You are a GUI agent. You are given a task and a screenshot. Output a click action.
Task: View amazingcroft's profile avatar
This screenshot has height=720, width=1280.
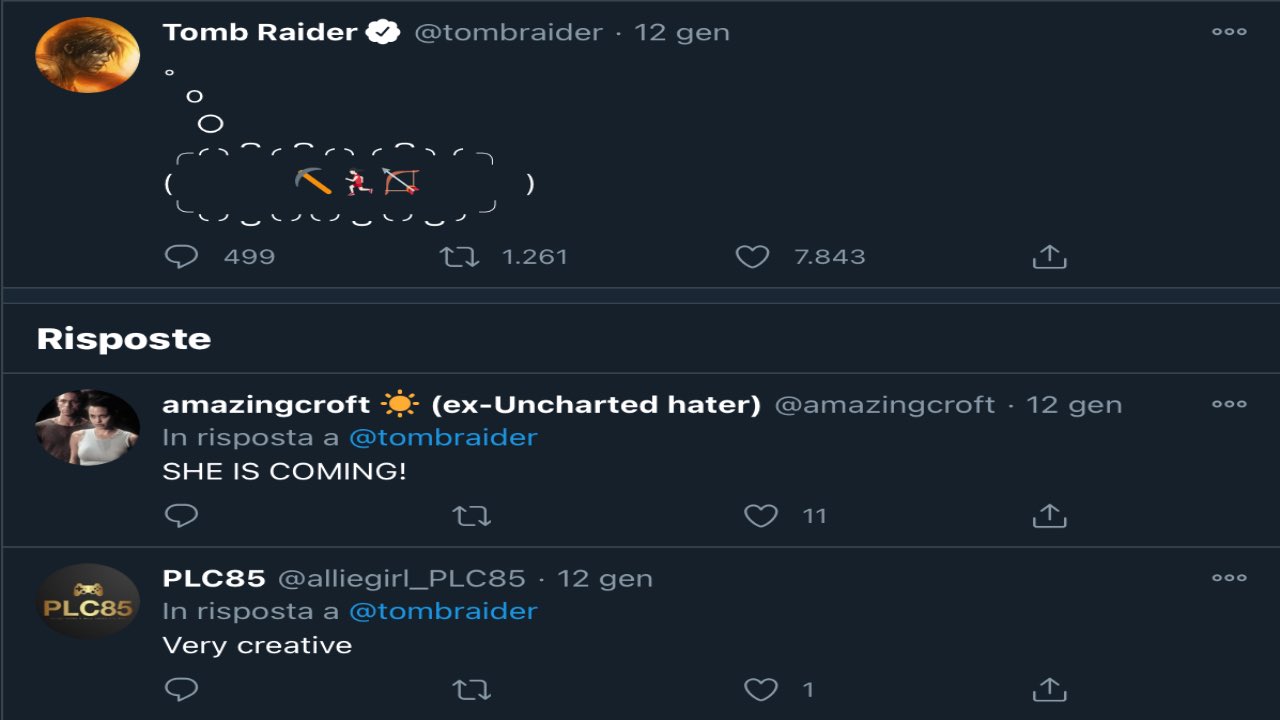tap(87, 427)
